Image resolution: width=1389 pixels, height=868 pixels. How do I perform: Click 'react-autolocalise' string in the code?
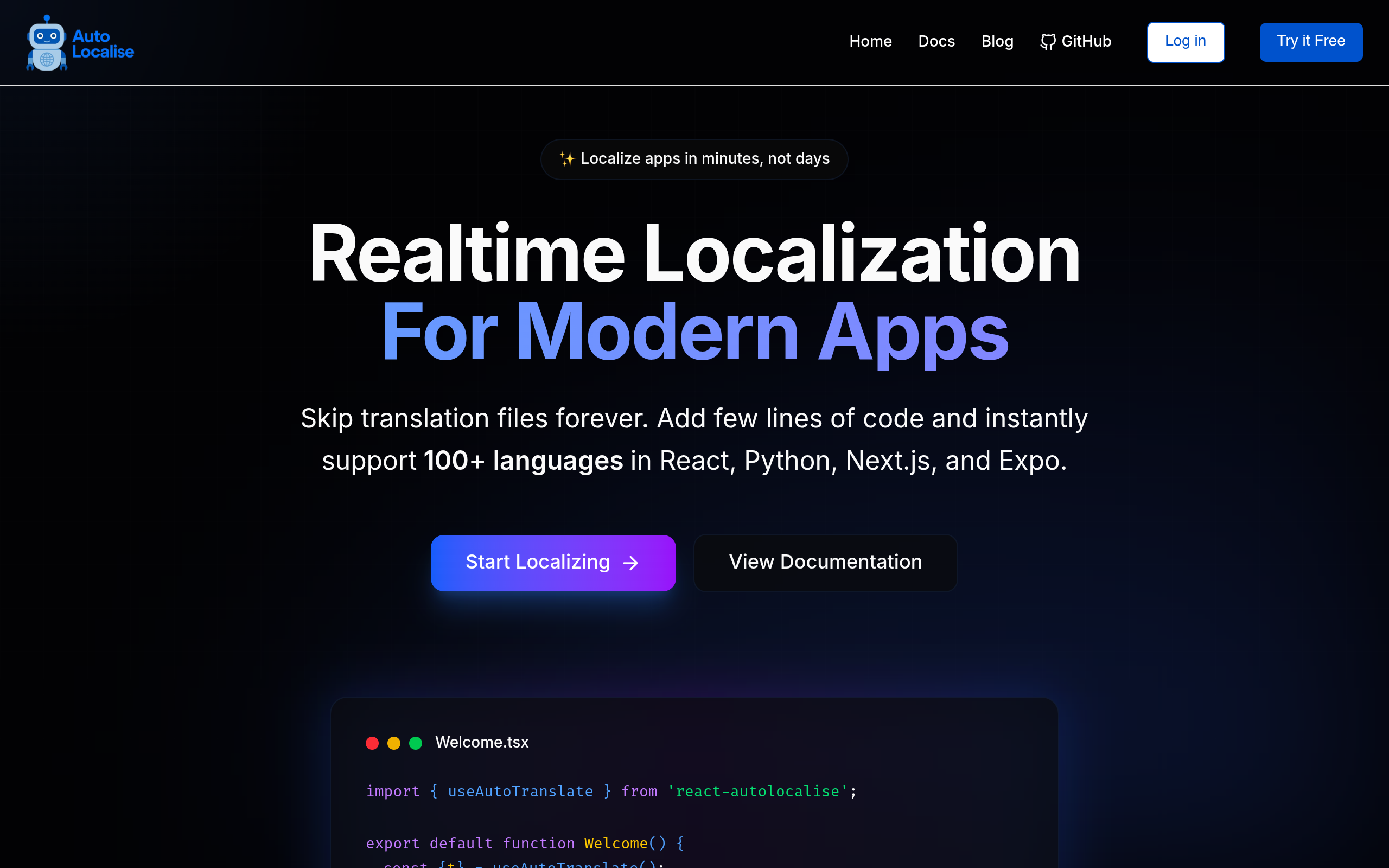[757, 791]
